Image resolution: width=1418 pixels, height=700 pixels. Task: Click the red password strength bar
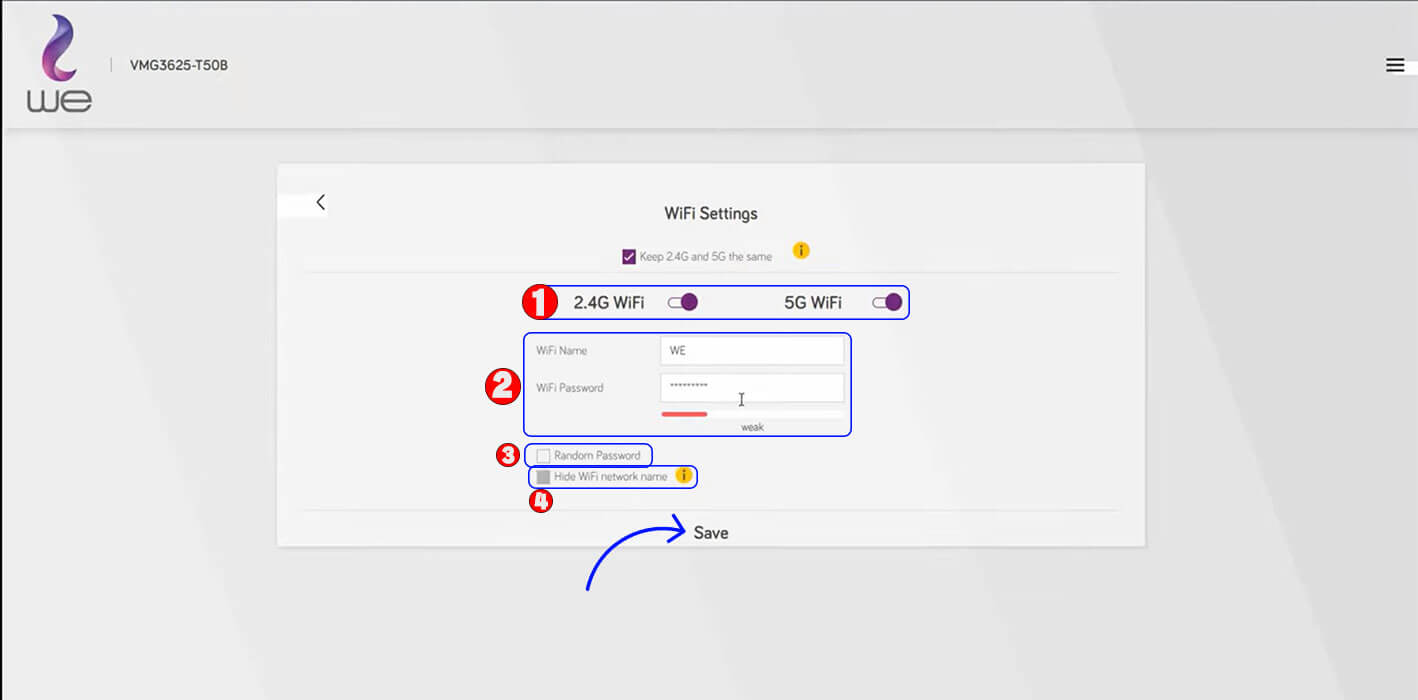pyautogui.click(x=684, y=414)
